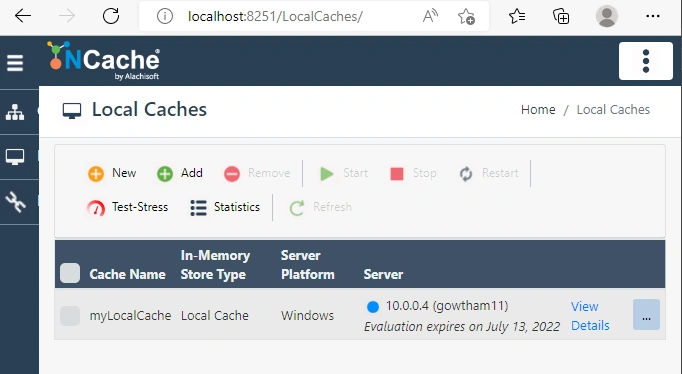
Task: Click the green Start play icon
Action: [x=327, y=174]
